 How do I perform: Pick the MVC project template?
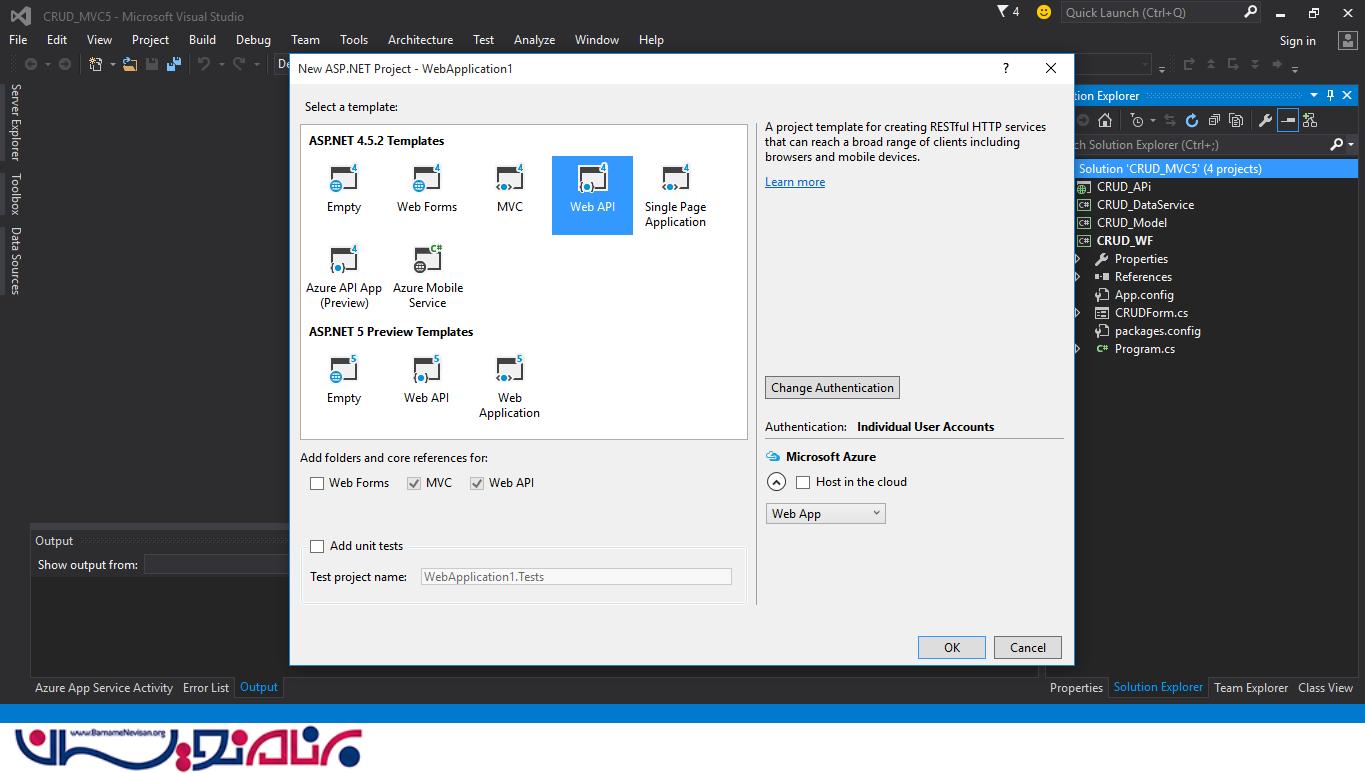click(x=509, y=180)
